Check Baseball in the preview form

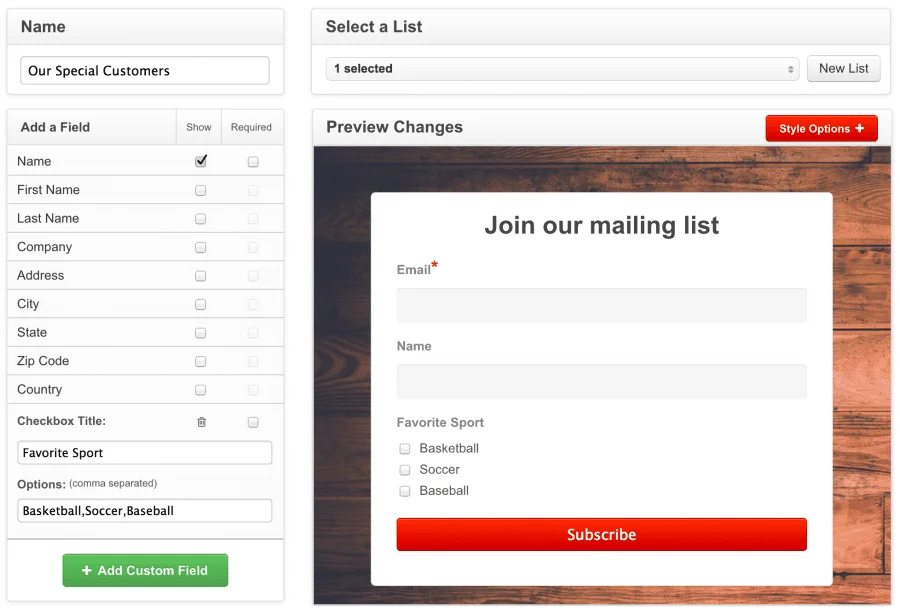(x=405, y=490)
